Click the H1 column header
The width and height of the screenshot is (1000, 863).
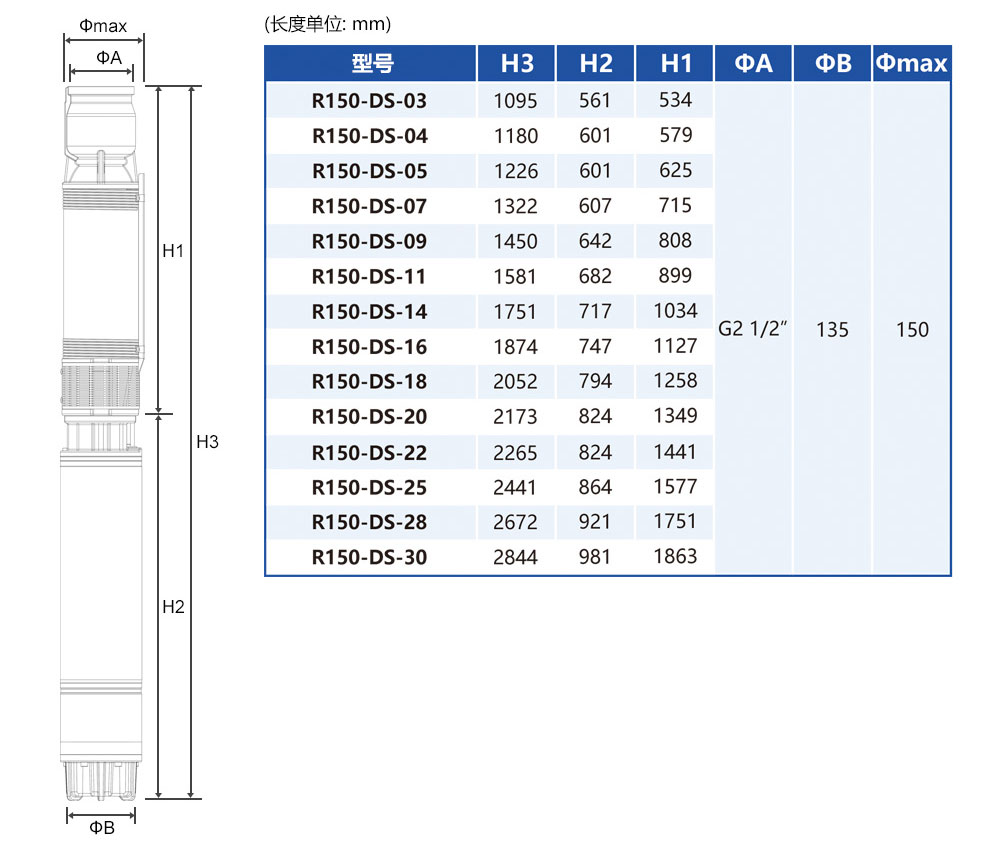click(x=676, y=64)
